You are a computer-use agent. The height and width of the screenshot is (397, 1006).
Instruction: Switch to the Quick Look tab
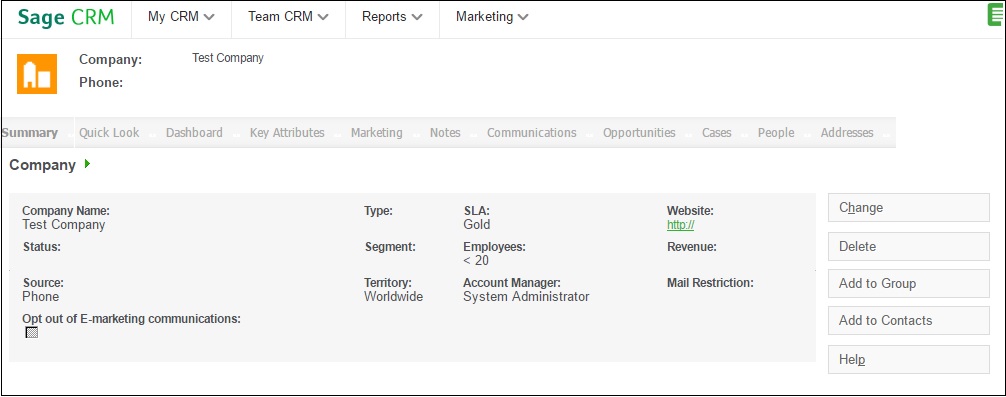click(109, 133)
